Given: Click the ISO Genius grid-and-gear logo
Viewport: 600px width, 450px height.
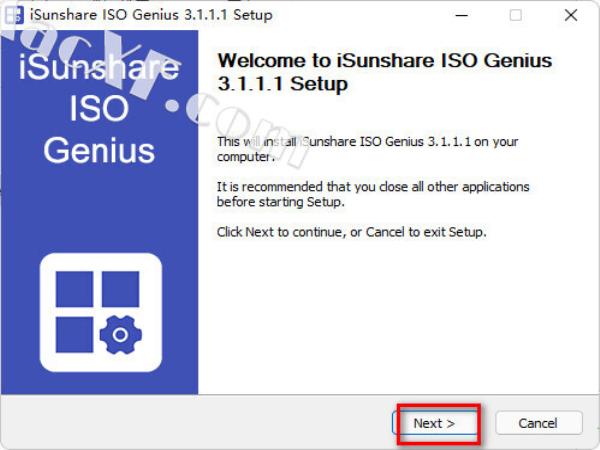Looking at the screenshot, I should (x=101, y=312).
